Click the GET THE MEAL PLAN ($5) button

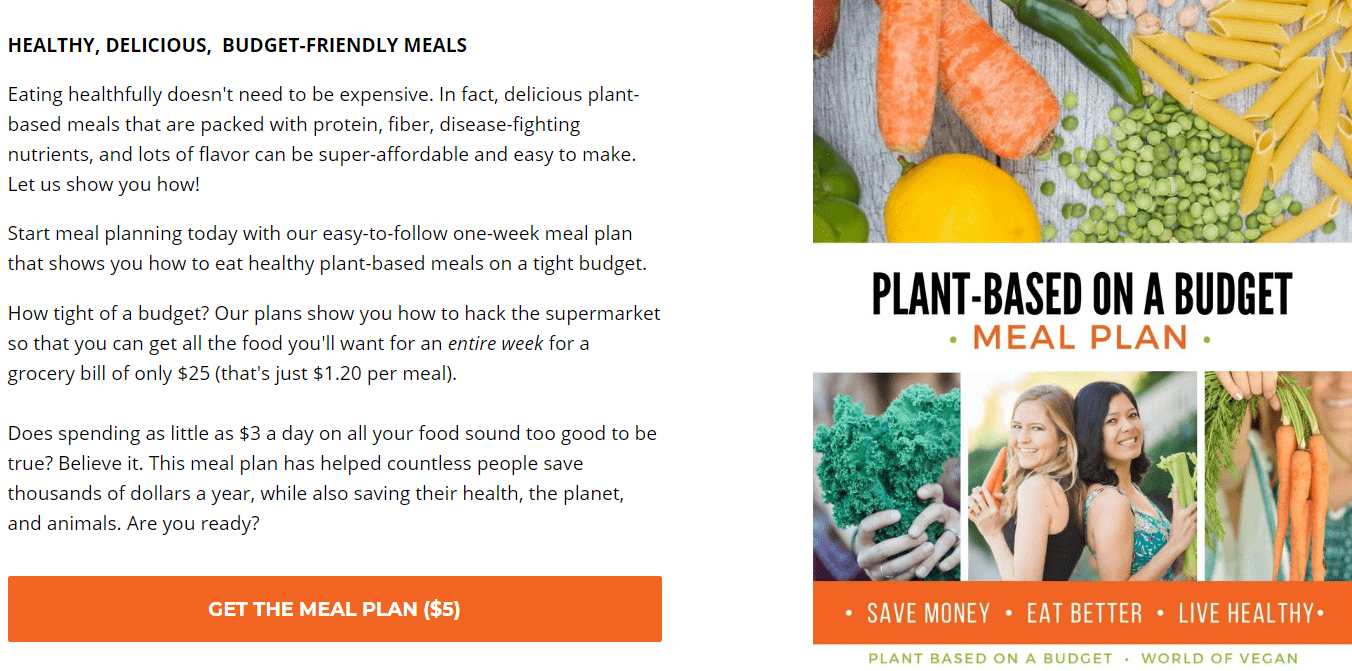(335, 609)
